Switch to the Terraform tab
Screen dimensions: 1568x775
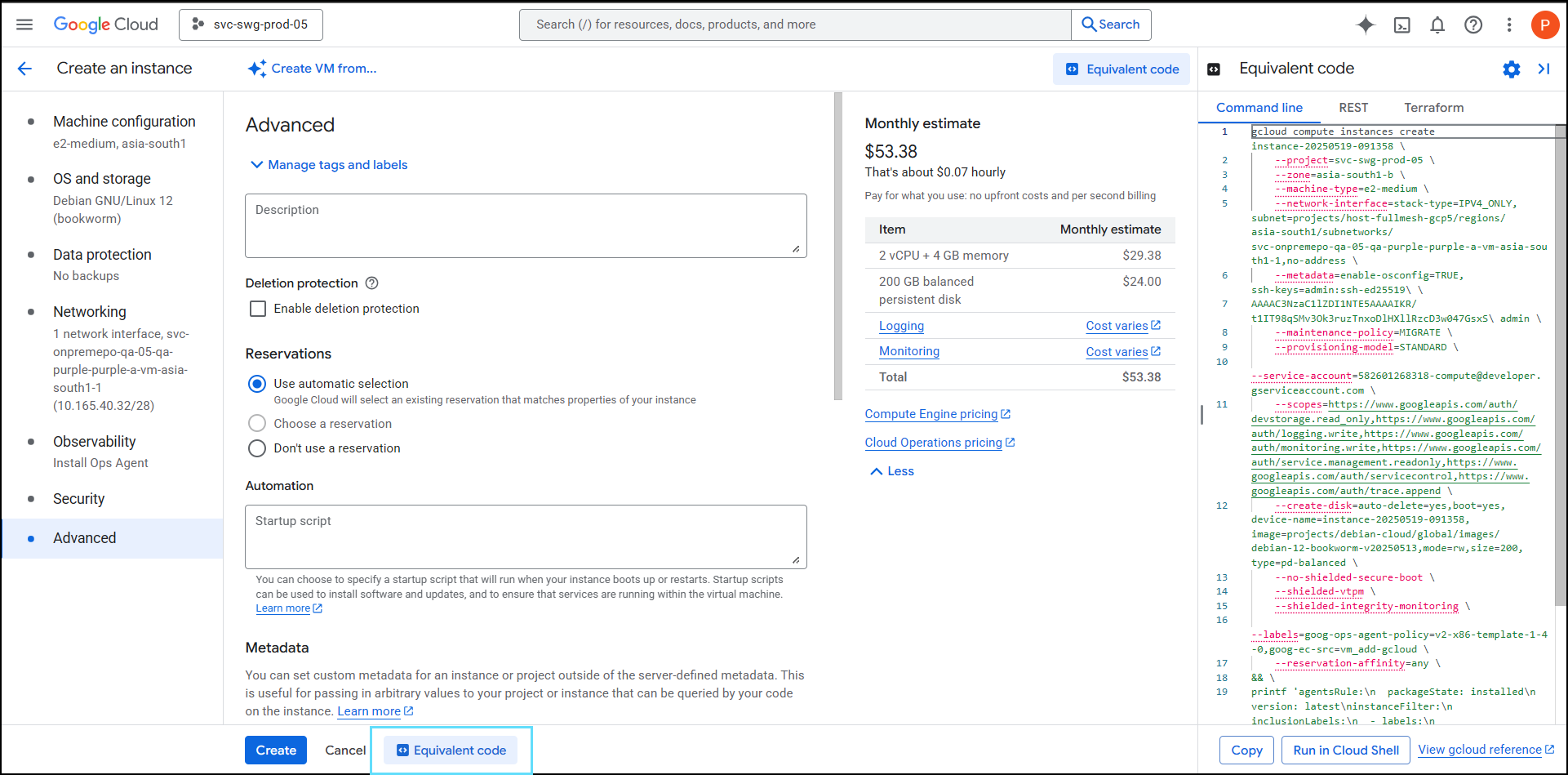pyautogui.click(x=1433, y=108)
